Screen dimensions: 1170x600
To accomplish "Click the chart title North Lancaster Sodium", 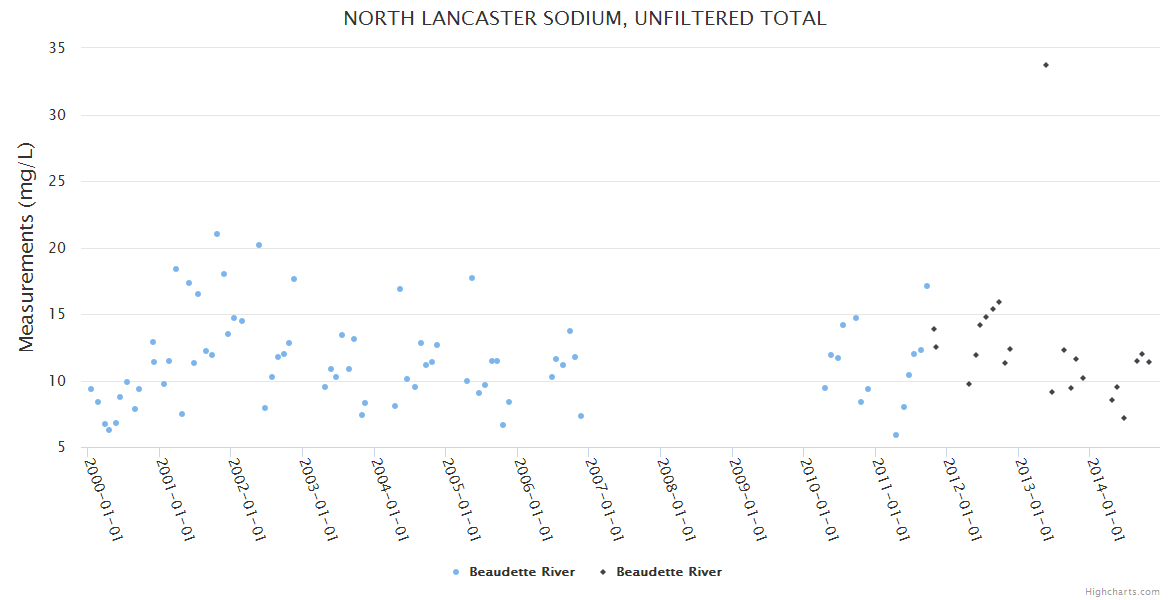I will [584, 18].
